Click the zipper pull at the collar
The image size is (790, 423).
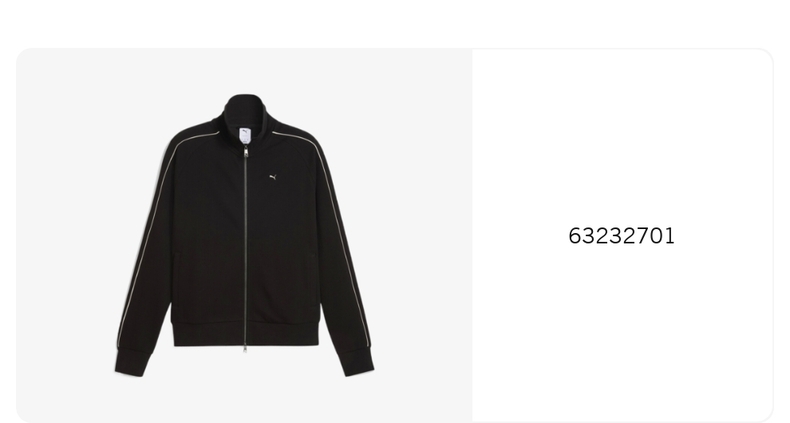click(246, 151)
